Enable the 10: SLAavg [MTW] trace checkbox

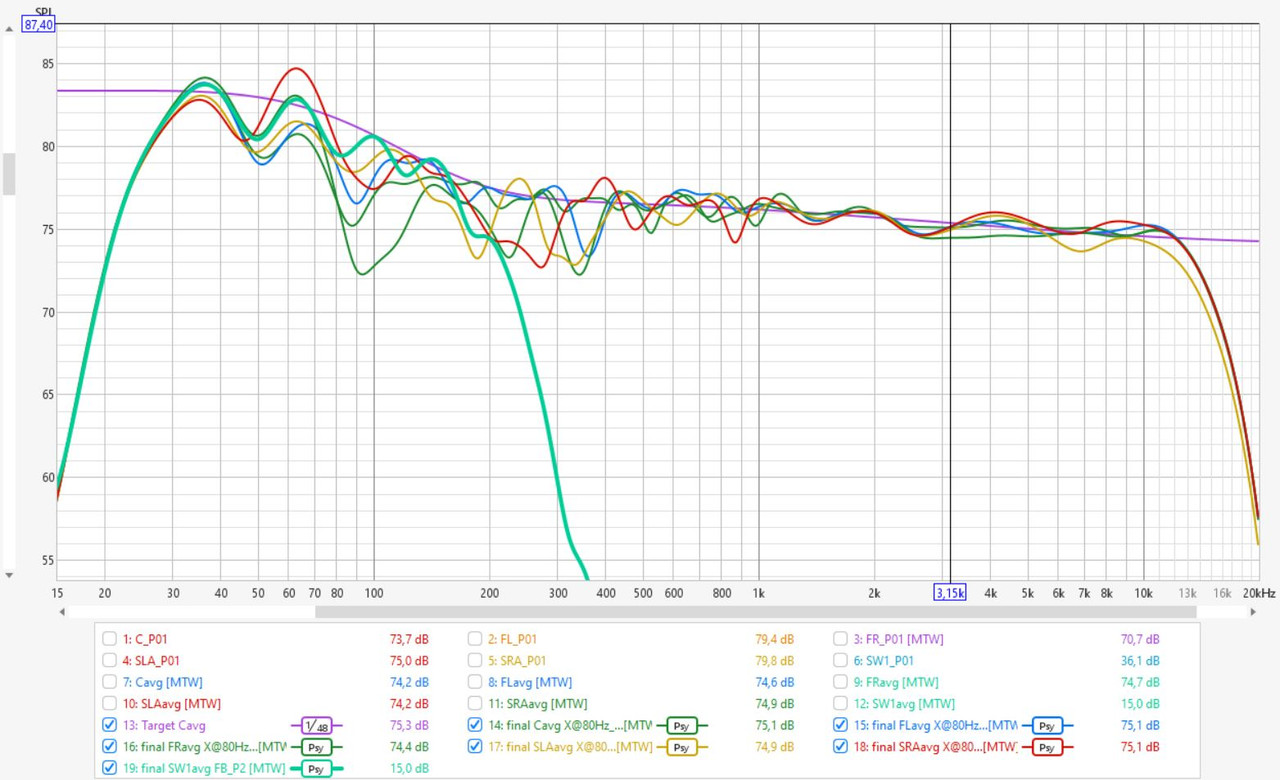tap(109, 704)
